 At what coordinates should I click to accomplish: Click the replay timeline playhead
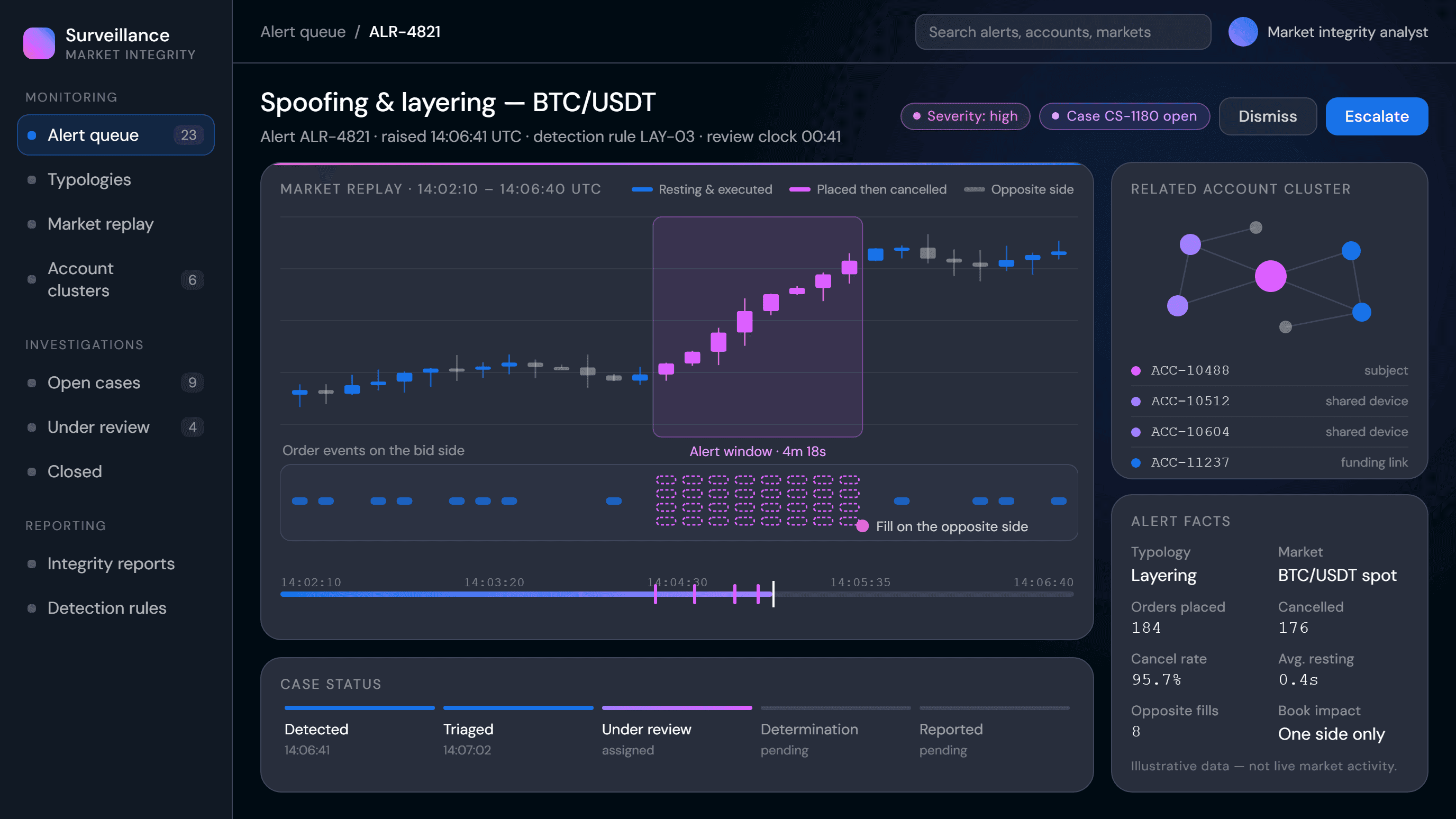(x=773, y=594)
